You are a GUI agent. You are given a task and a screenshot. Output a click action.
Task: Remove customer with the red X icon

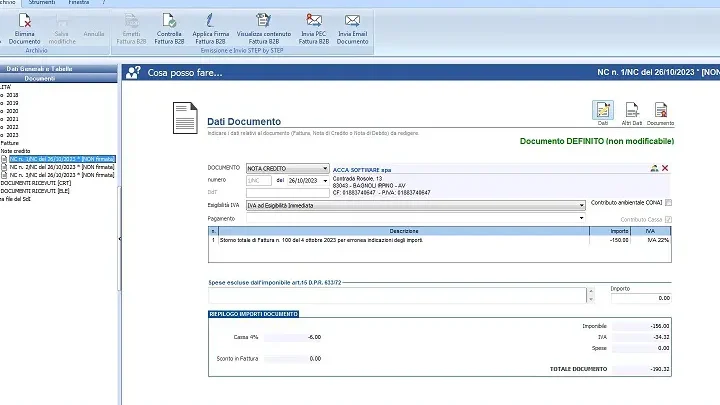665,169
